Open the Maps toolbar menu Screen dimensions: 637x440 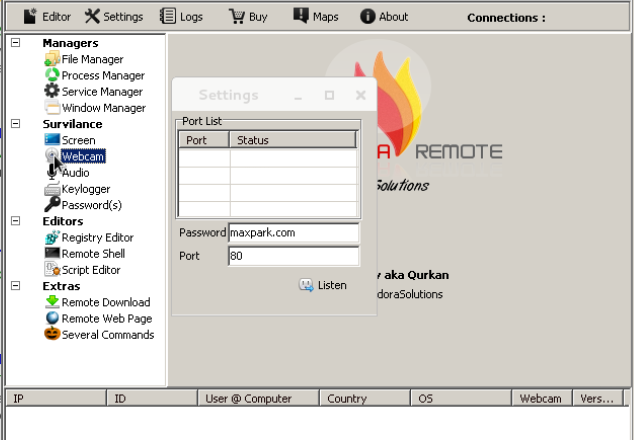tap(315, 16)
